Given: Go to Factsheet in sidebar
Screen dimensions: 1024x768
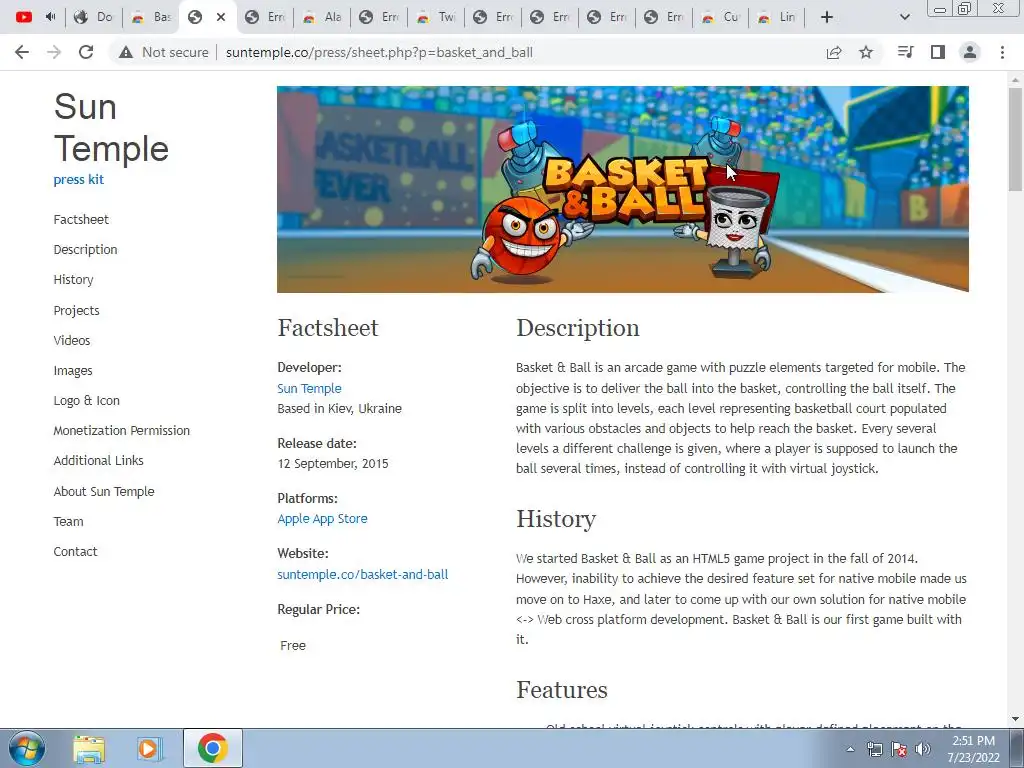Looking at the screenshot, I should (x=81, y=219).
